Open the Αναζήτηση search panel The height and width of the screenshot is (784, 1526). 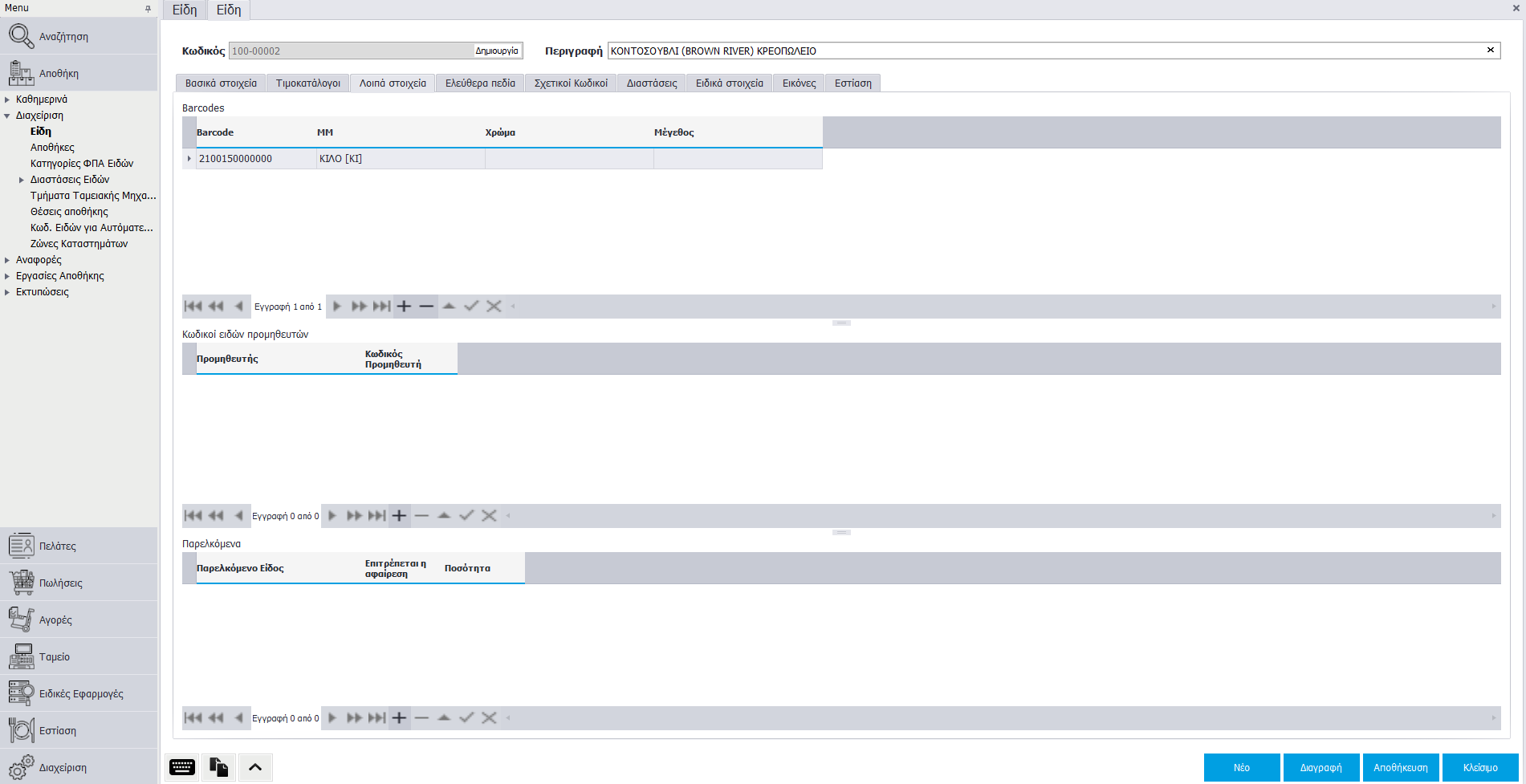tap(64, 37)
